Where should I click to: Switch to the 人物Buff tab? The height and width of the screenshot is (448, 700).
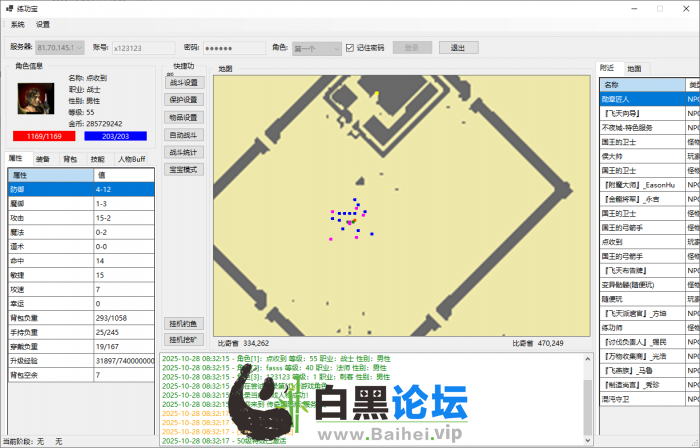[x=133, y=159]
